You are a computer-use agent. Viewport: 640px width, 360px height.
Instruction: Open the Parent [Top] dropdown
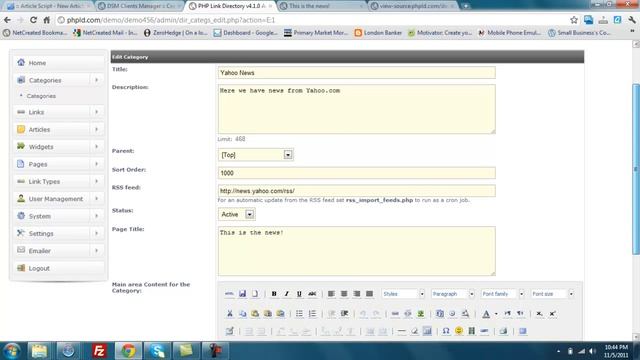256,155
